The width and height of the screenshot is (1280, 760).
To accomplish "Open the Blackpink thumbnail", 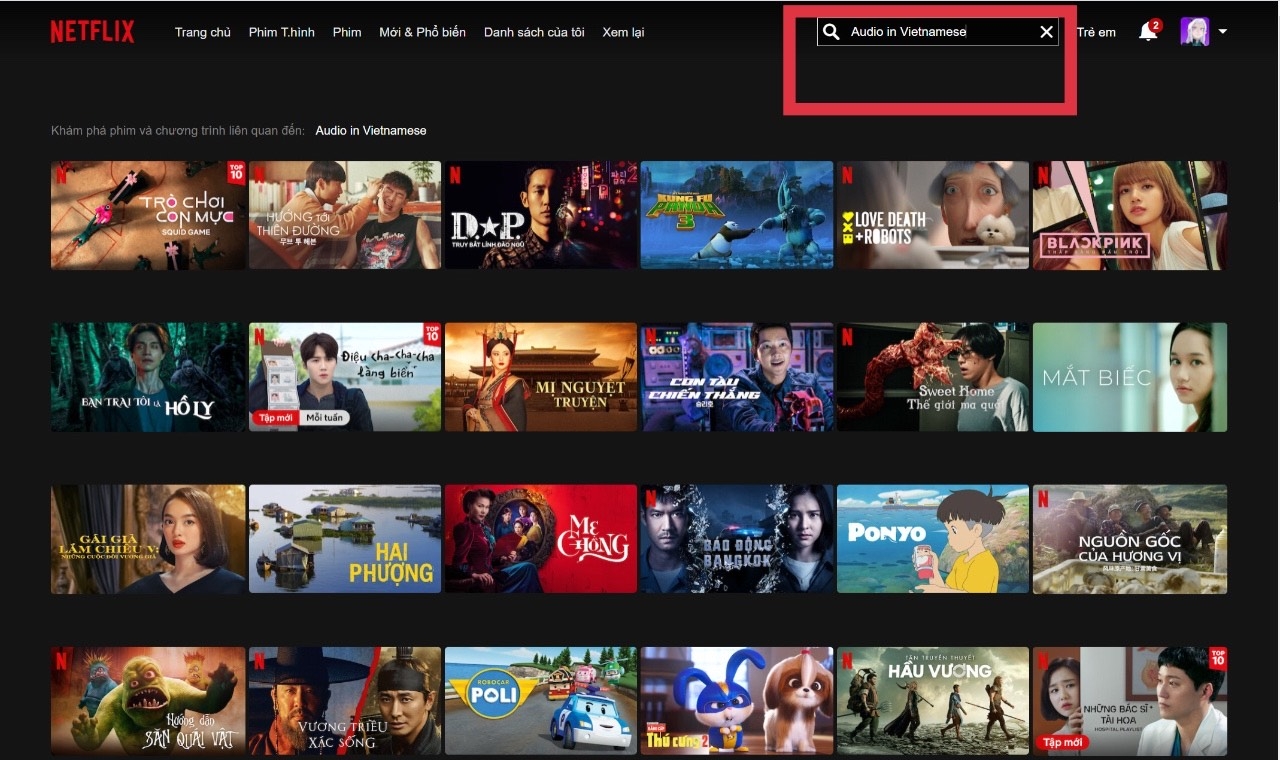I will (1130, 215).
